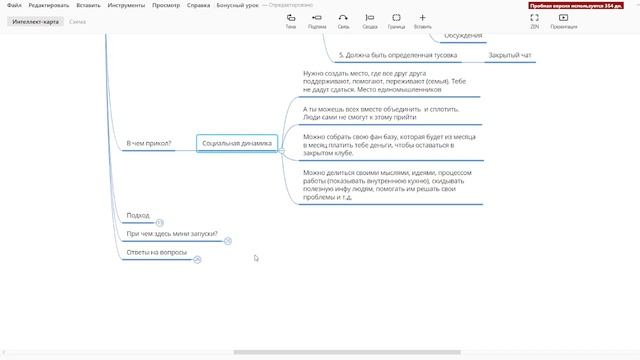Add a new topic with Тема tool
The image size is (640, 360).
[291, 21]
